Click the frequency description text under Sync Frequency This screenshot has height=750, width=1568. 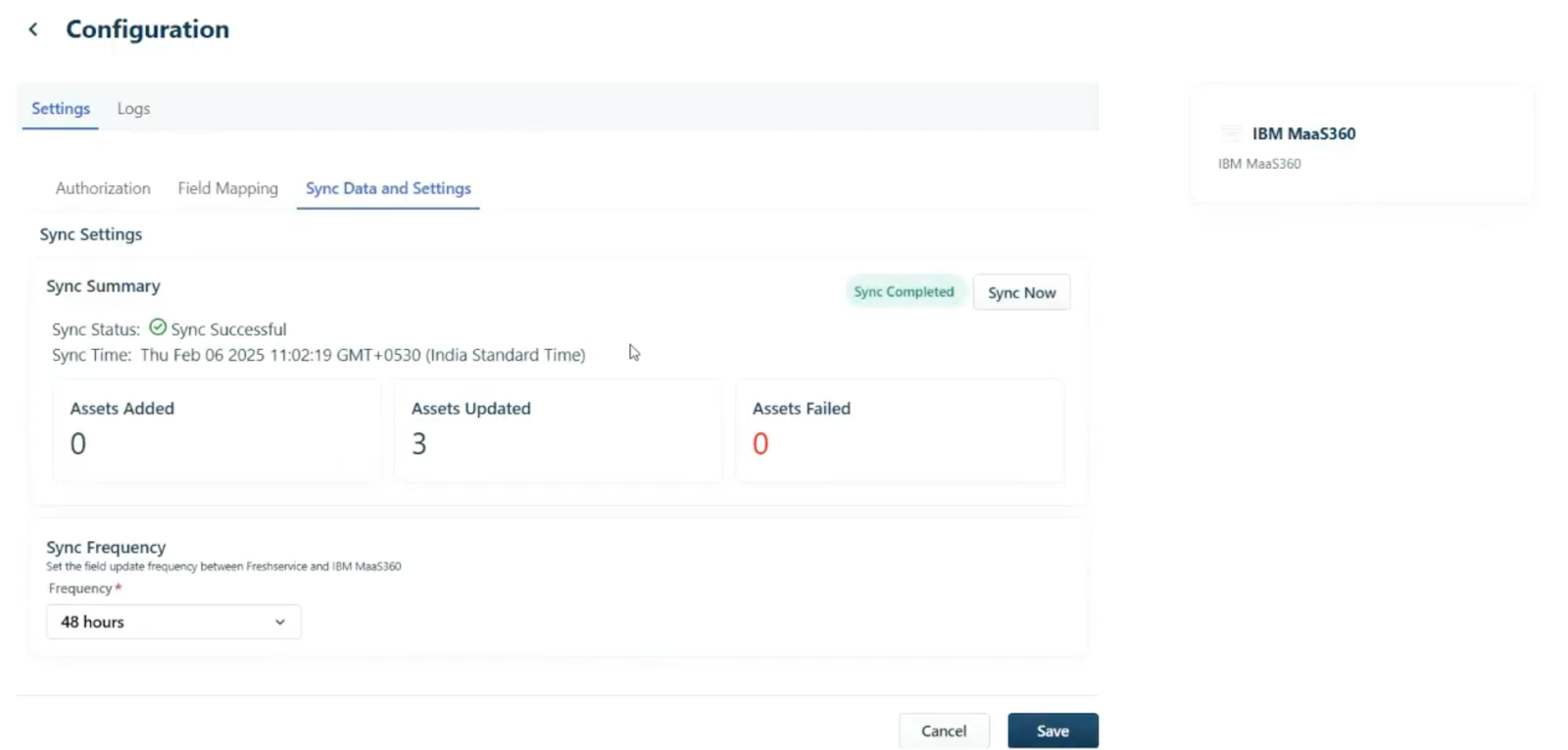[223, 567]
